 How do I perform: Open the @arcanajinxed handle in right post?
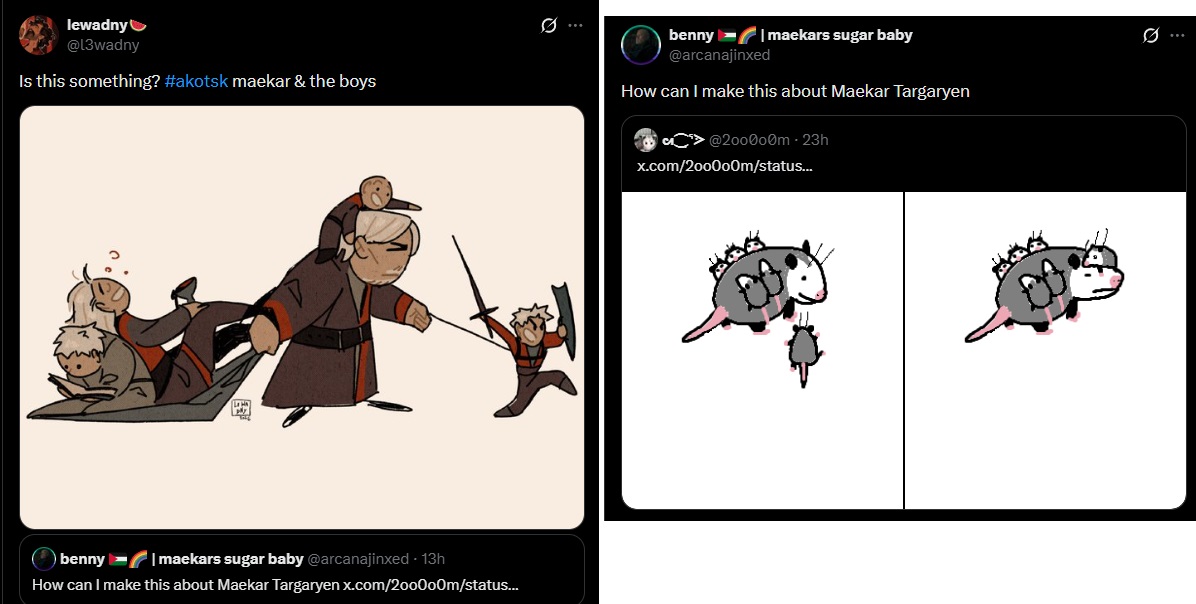(719, 55)
